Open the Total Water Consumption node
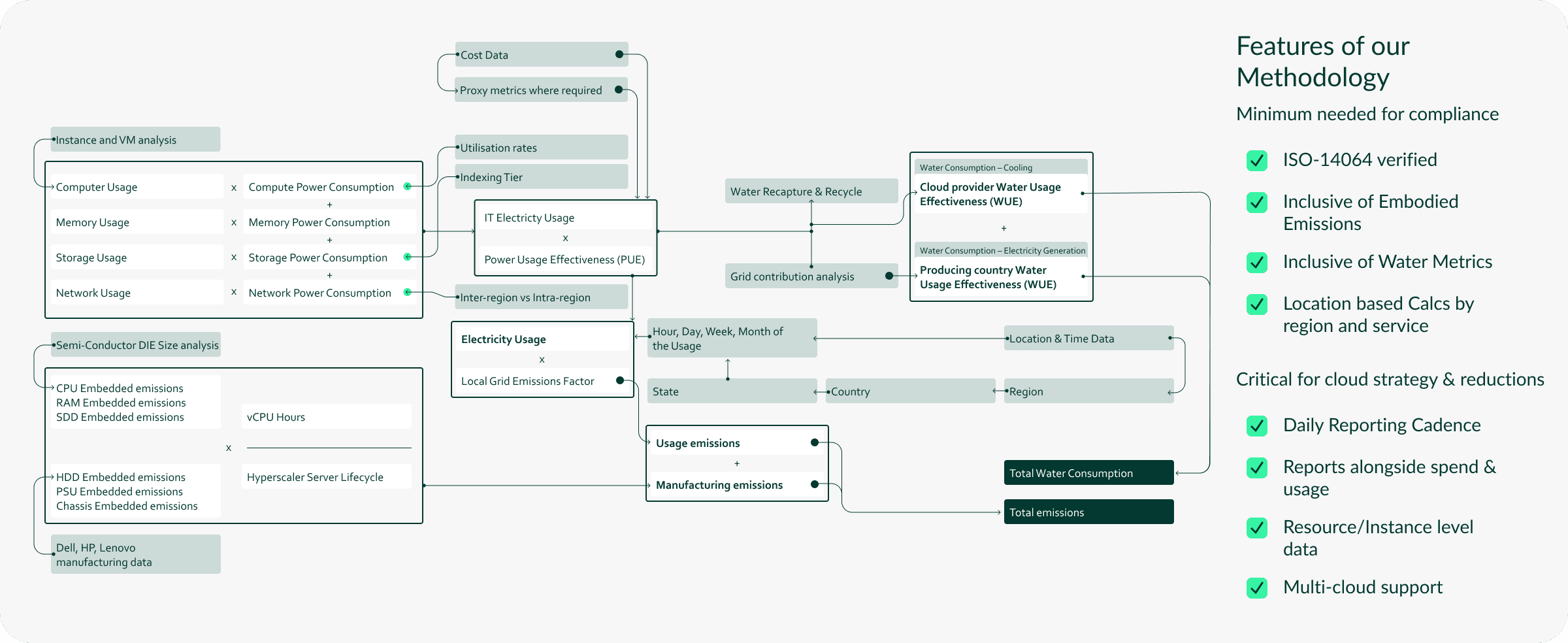The width and height of the screenshot is (1568, 643). tap(1088, 472)
